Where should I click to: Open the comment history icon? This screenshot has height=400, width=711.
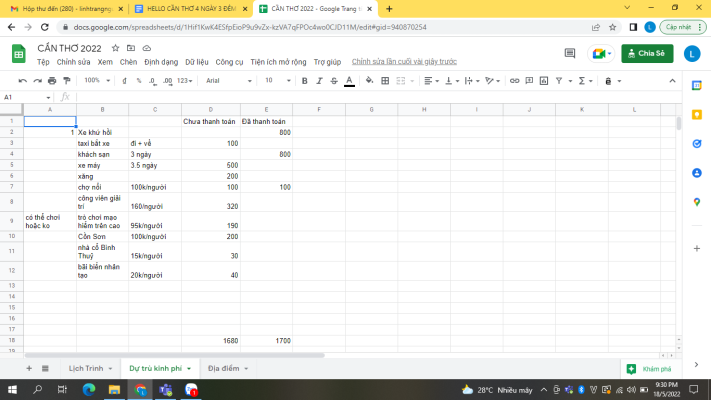(568, 53)
